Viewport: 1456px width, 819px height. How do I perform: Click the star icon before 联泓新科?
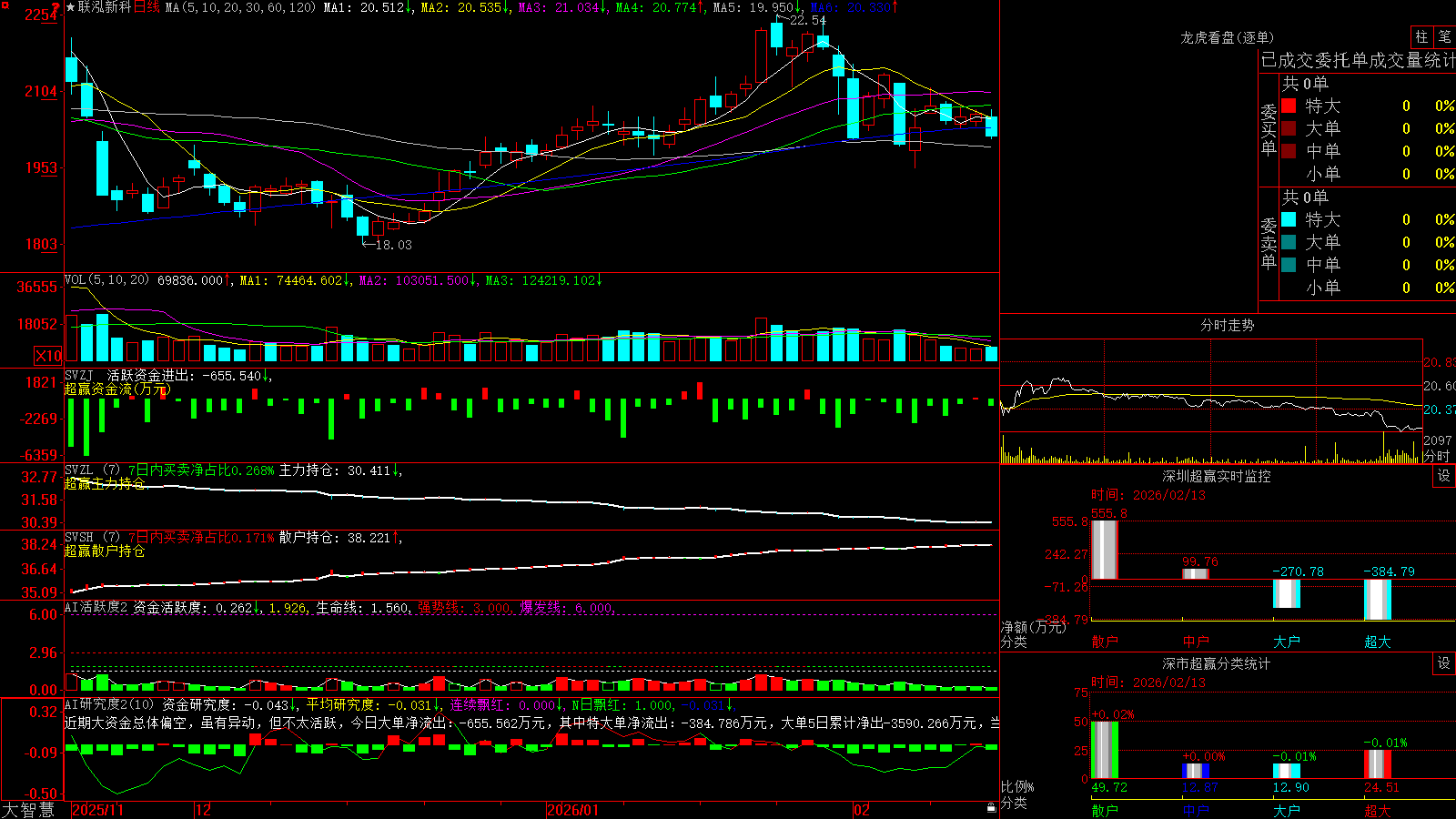coord(71,7)
